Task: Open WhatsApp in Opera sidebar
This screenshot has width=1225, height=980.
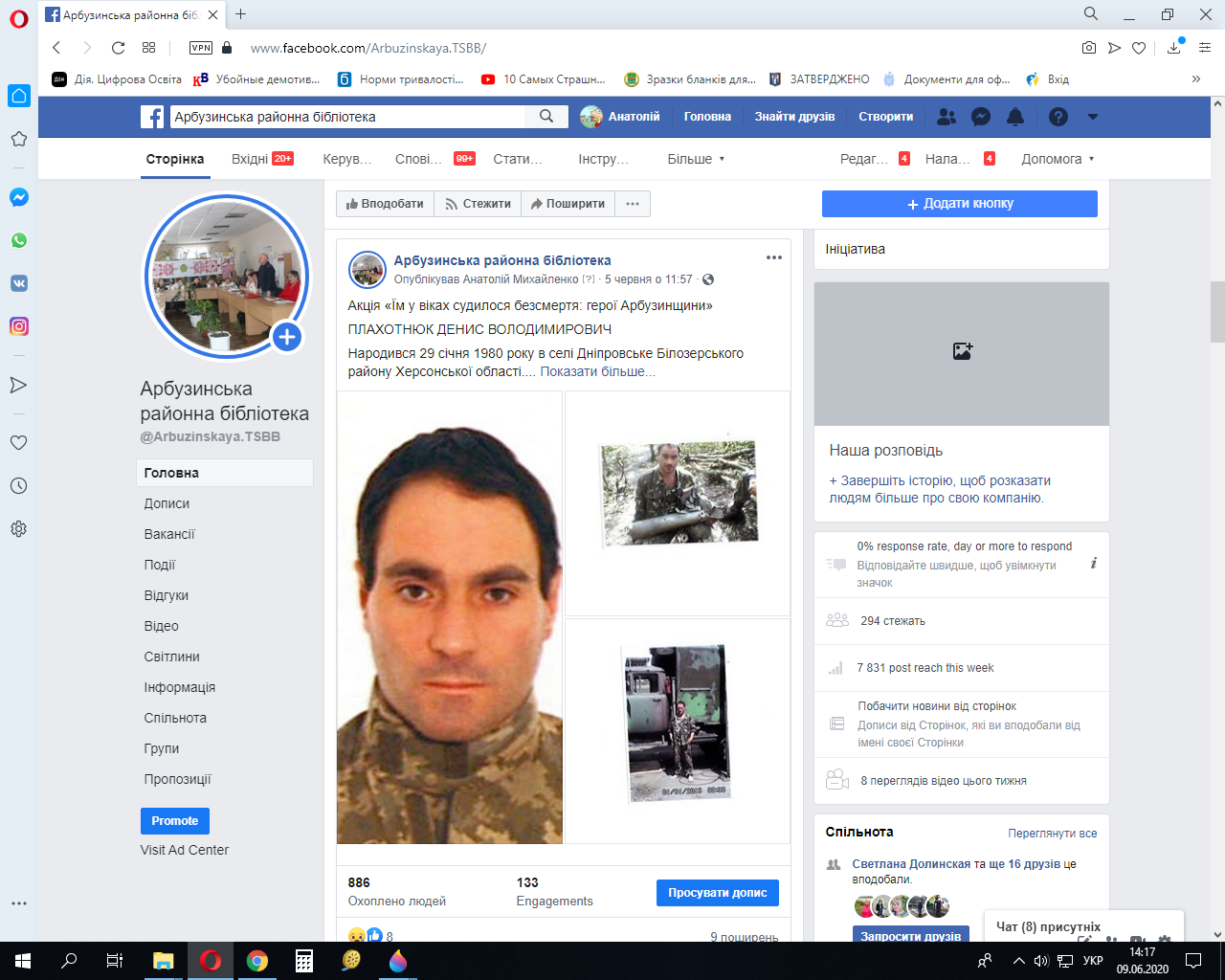Action: 18,240
